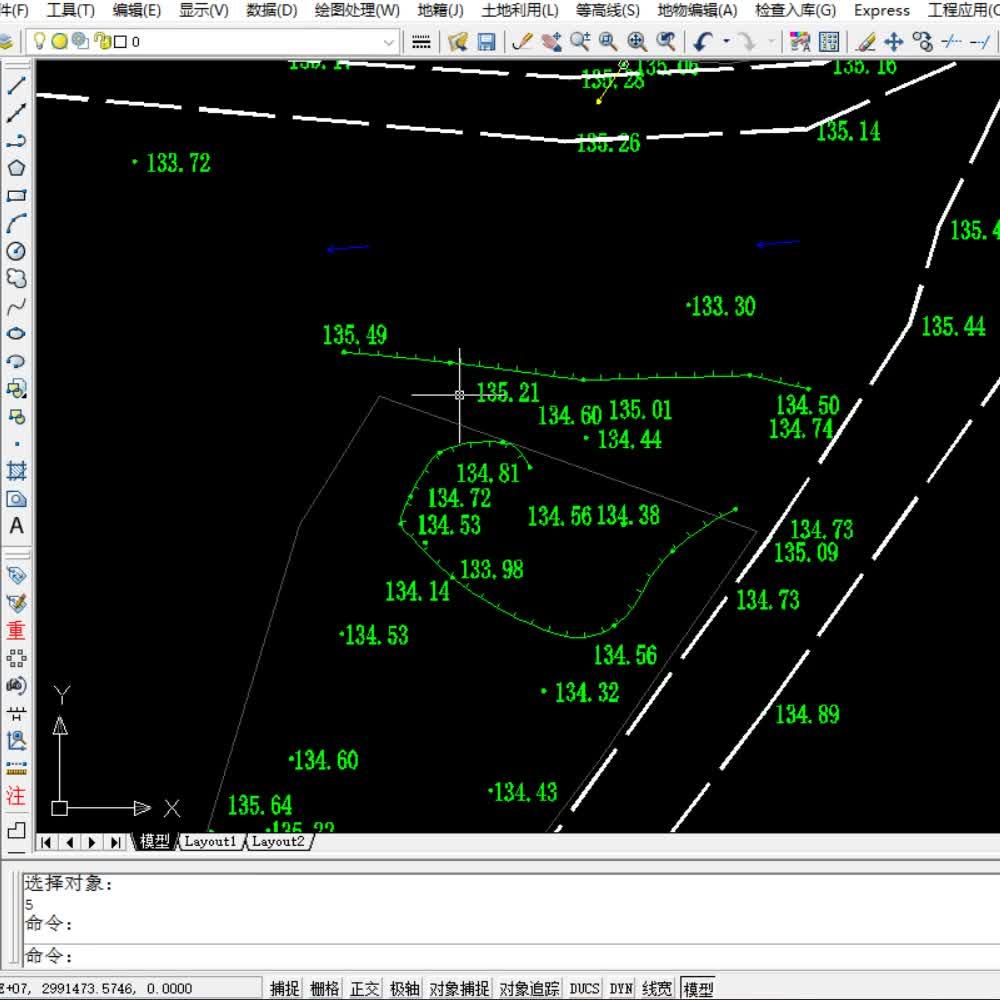Click the layer color swatch square
1000x1000 pixels.
120,42
